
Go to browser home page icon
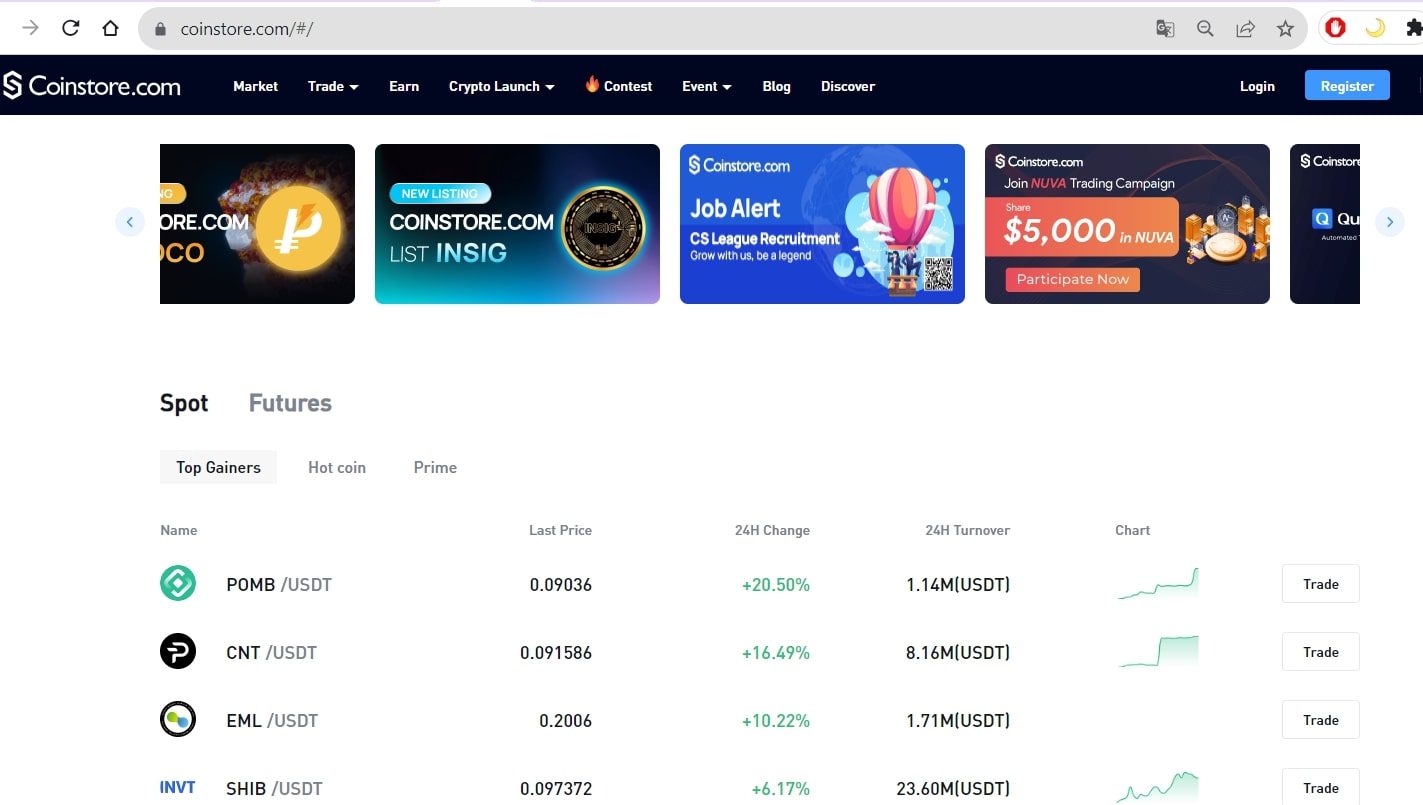point(111,28)
